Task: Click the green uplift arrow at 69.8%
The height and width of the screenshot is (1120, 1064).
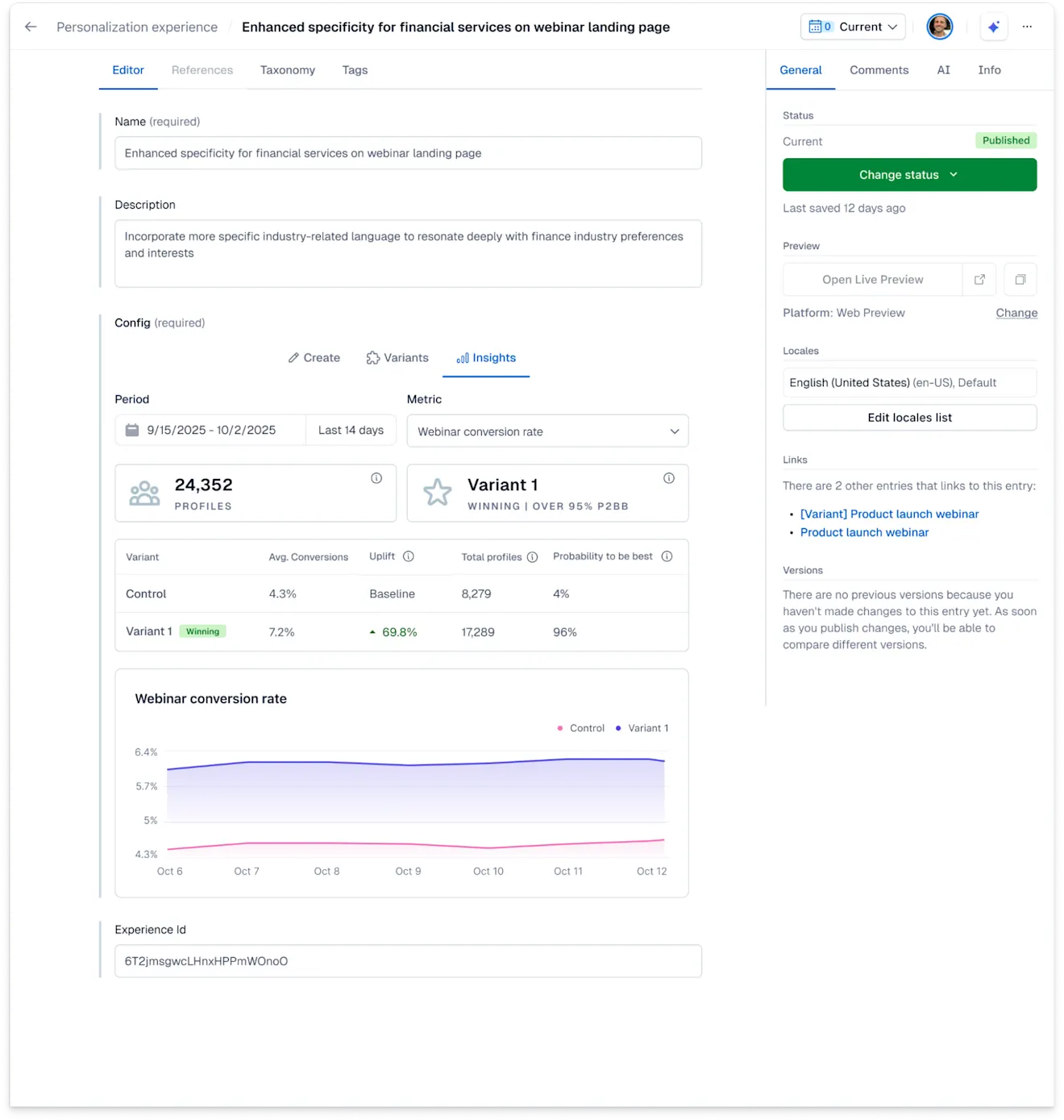Action: pyautogui.click(x=372, y=632)
